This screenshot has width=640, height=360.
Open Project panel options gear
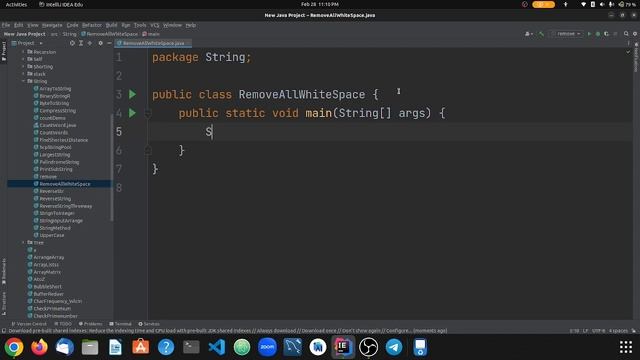(x=100, y=43)
